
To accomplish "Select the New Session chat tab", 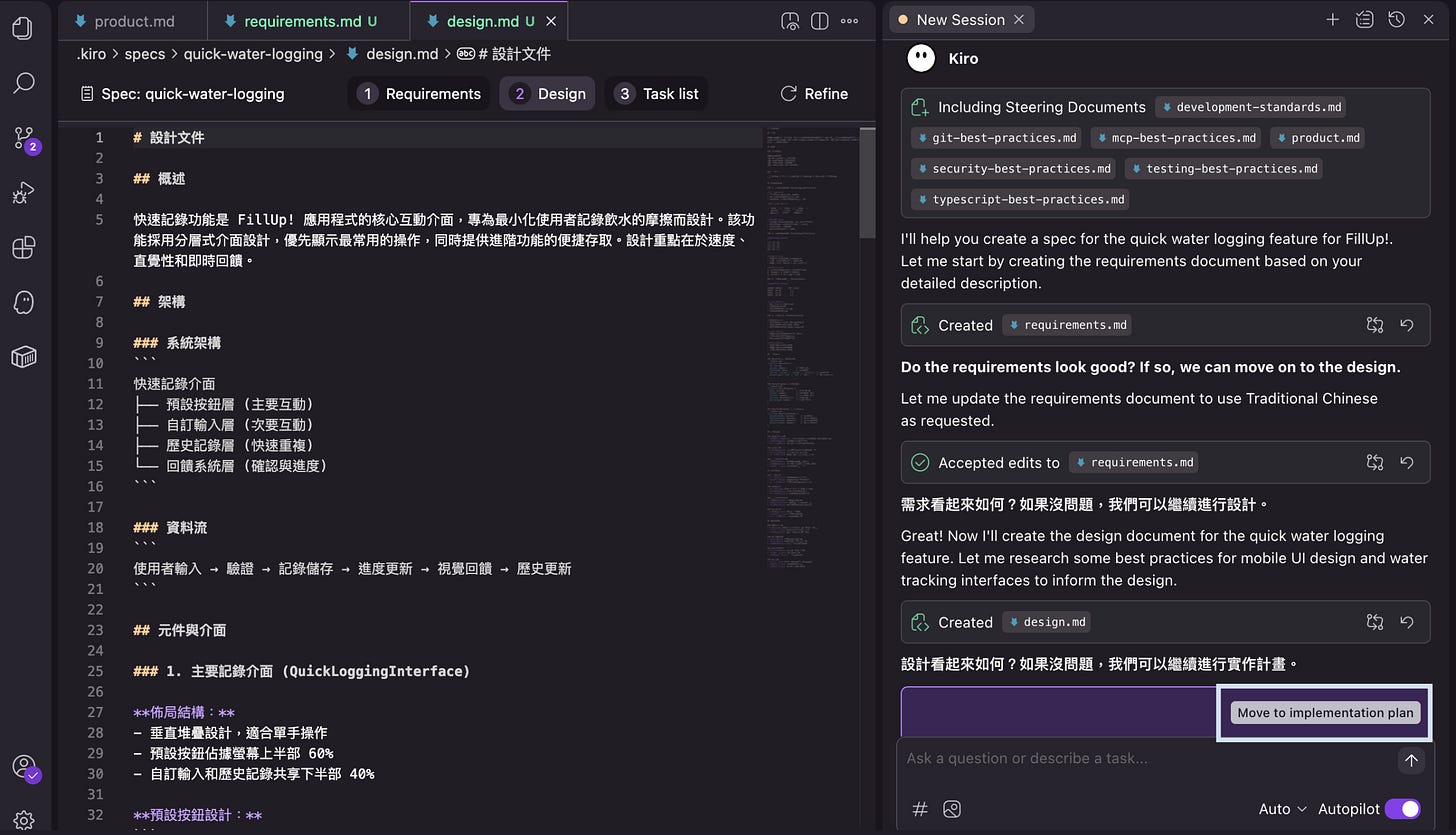I will (960, 19).
